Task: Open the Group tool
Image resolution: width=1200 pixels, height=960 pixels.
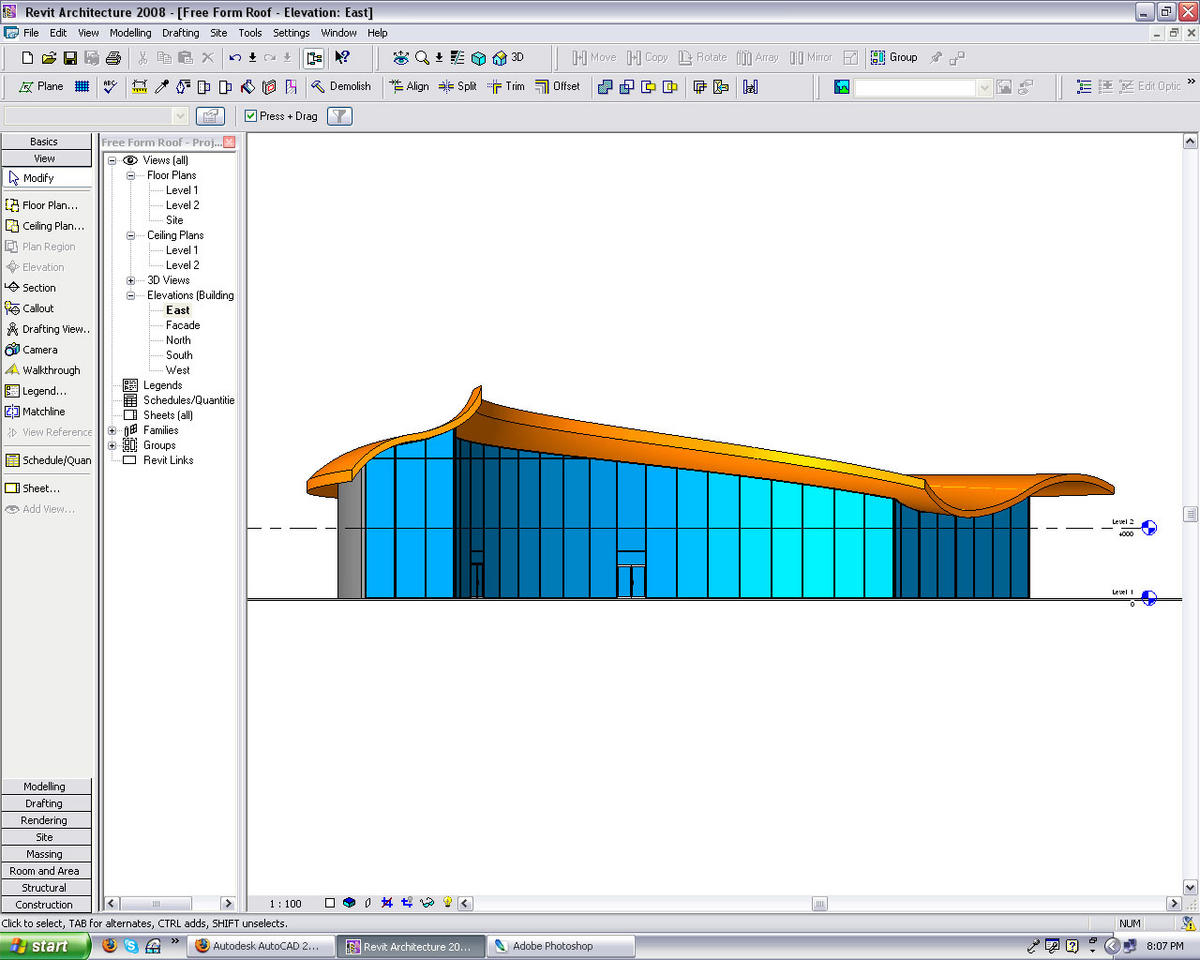Action: pos(892,57)
